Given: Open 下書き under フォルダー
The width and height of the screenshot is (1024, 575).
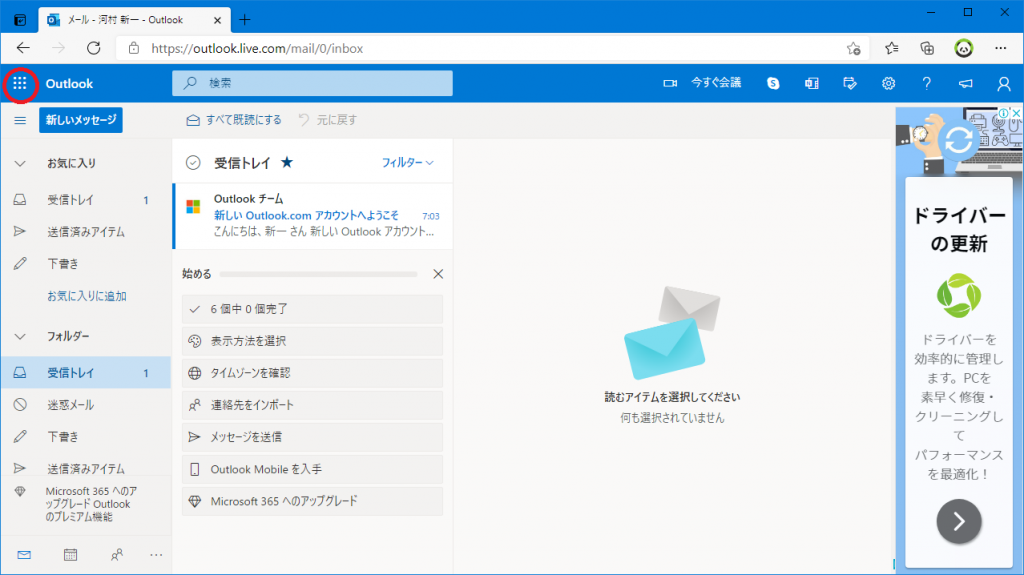Looking at the screenshot, I should [86, 437].
